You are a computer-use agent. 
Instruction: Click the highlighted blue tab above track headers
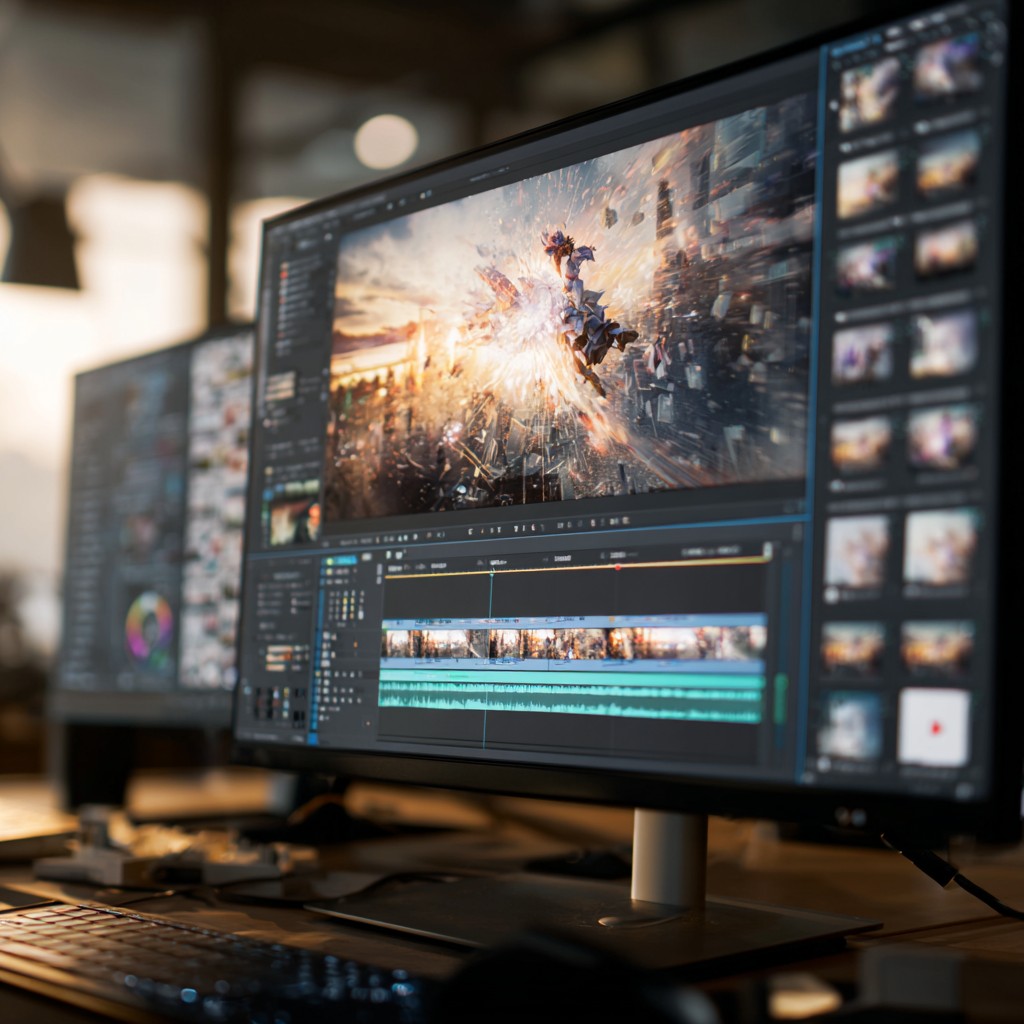point(339,561)
